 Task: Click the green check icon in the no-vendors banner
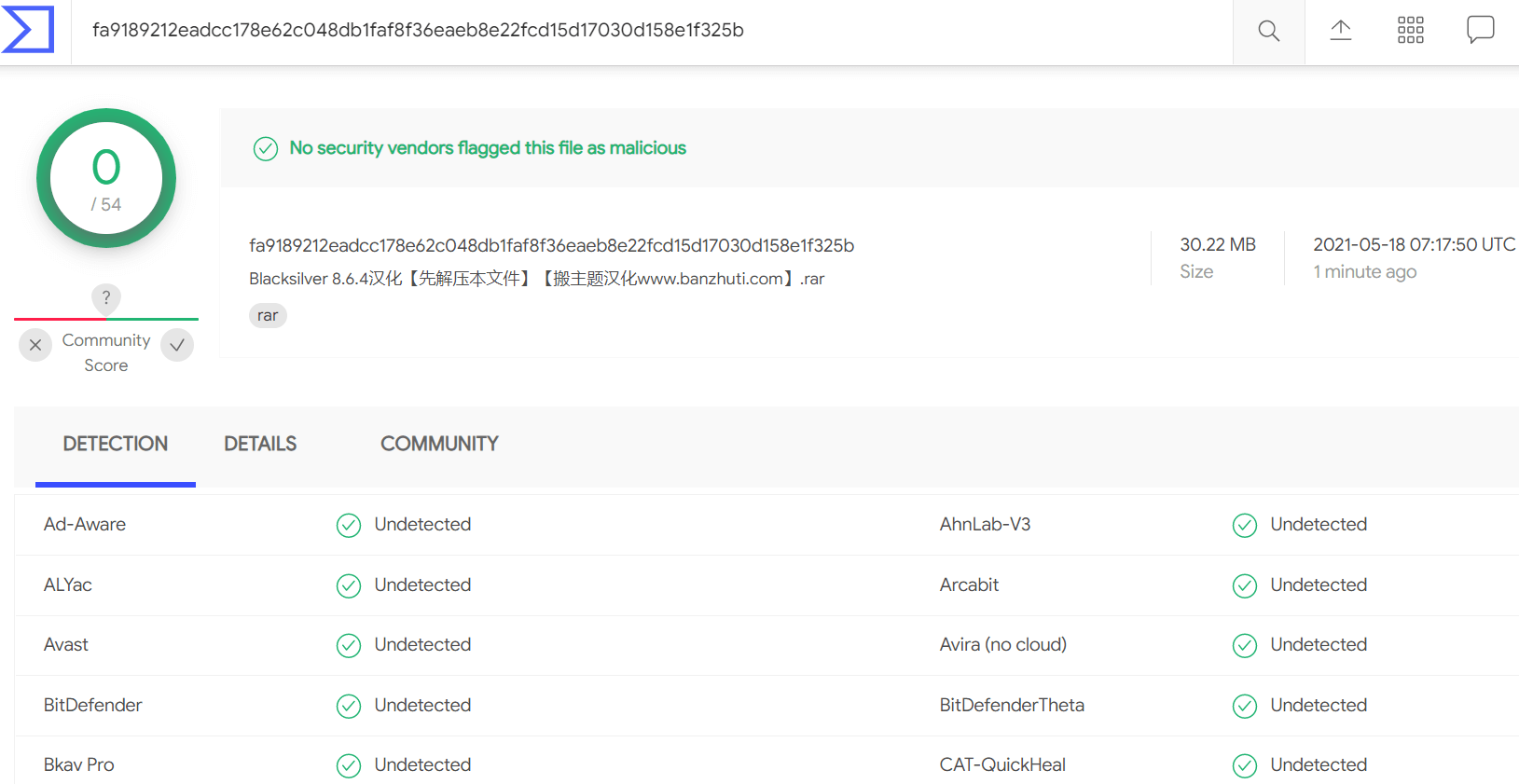point(266,148)
